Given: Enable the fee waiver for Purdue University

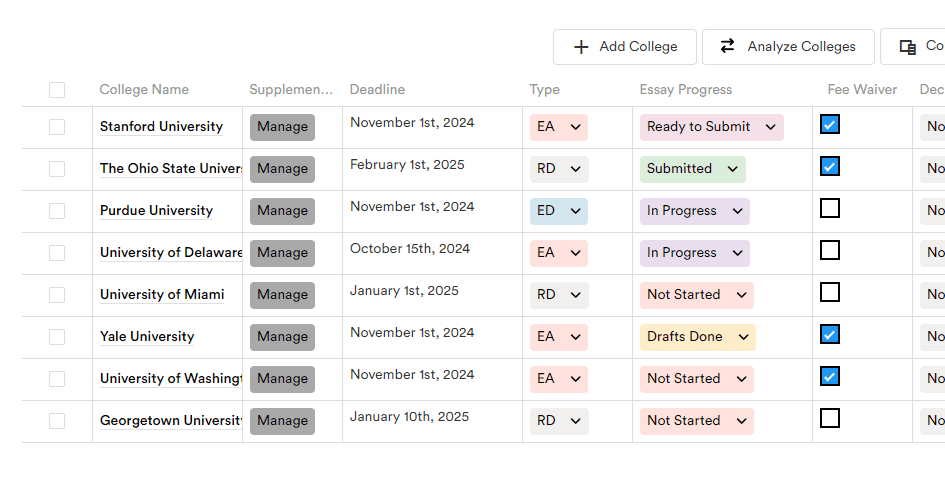Looking at the screenshot, I should tap(830, 208).
